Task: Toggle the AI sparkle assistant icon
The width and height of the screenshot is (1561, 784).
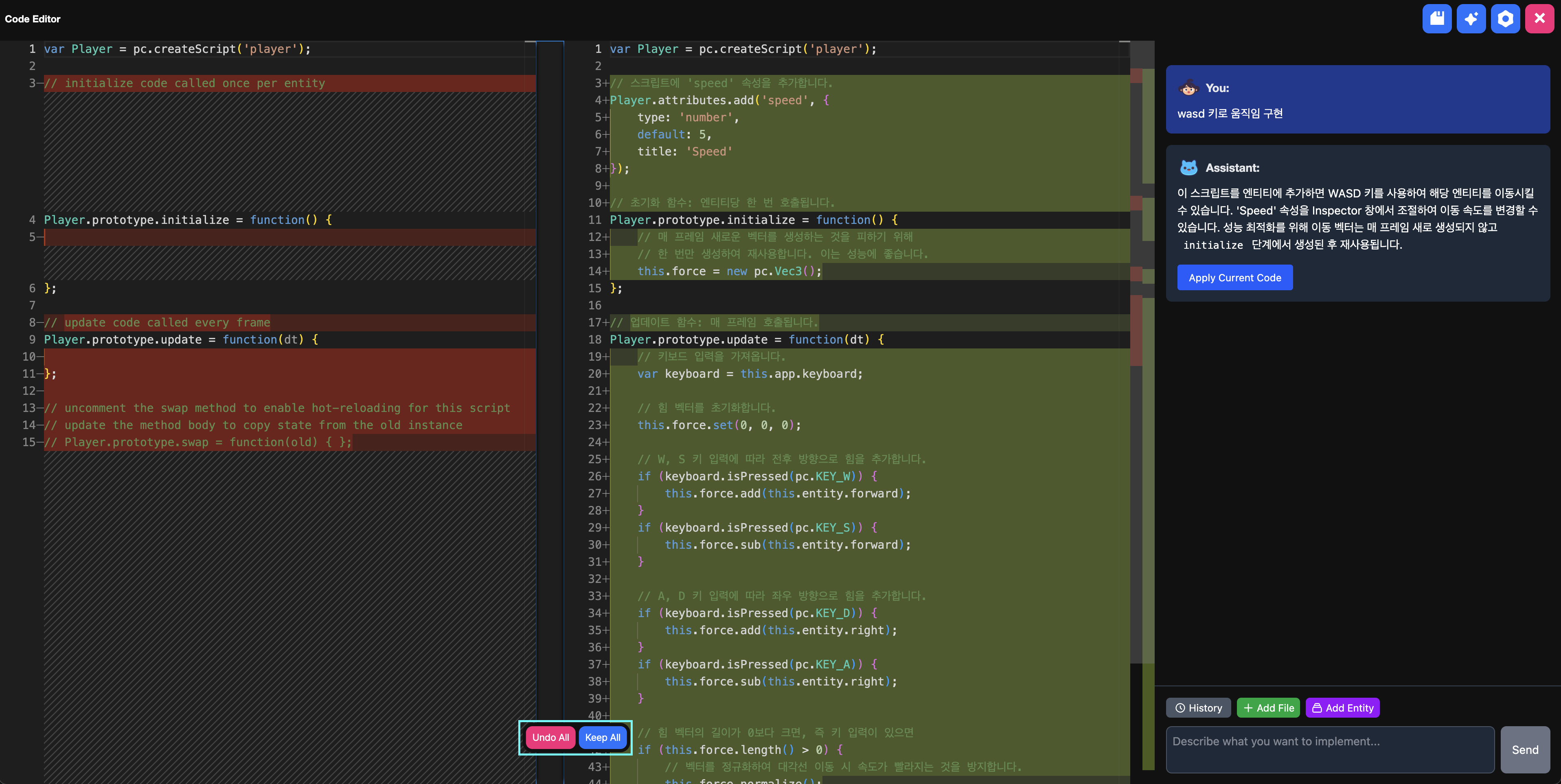Action: tap(1471, 19)
